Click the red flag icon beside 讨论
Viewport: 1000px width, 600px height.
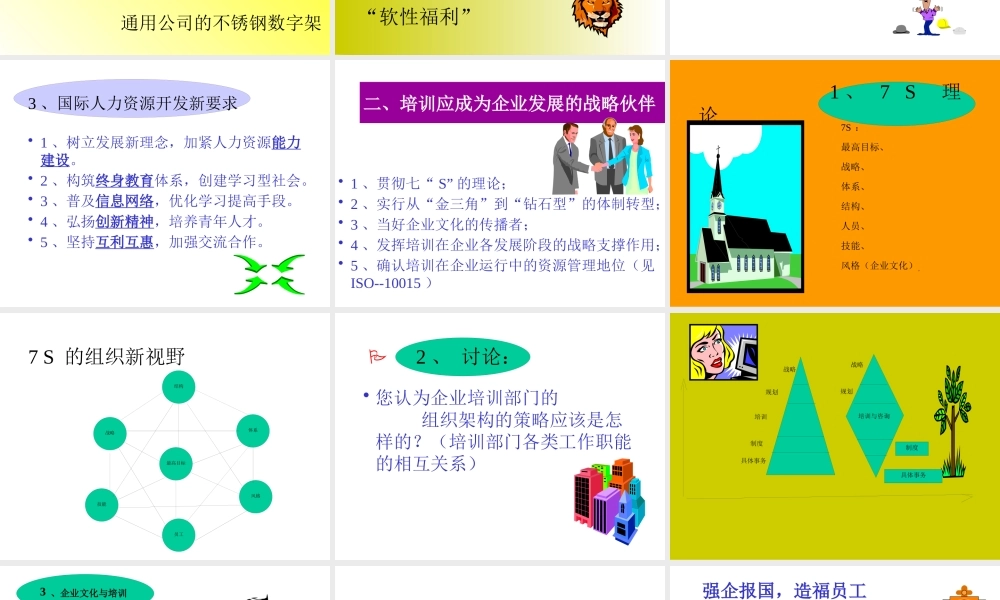coord(377,356)
